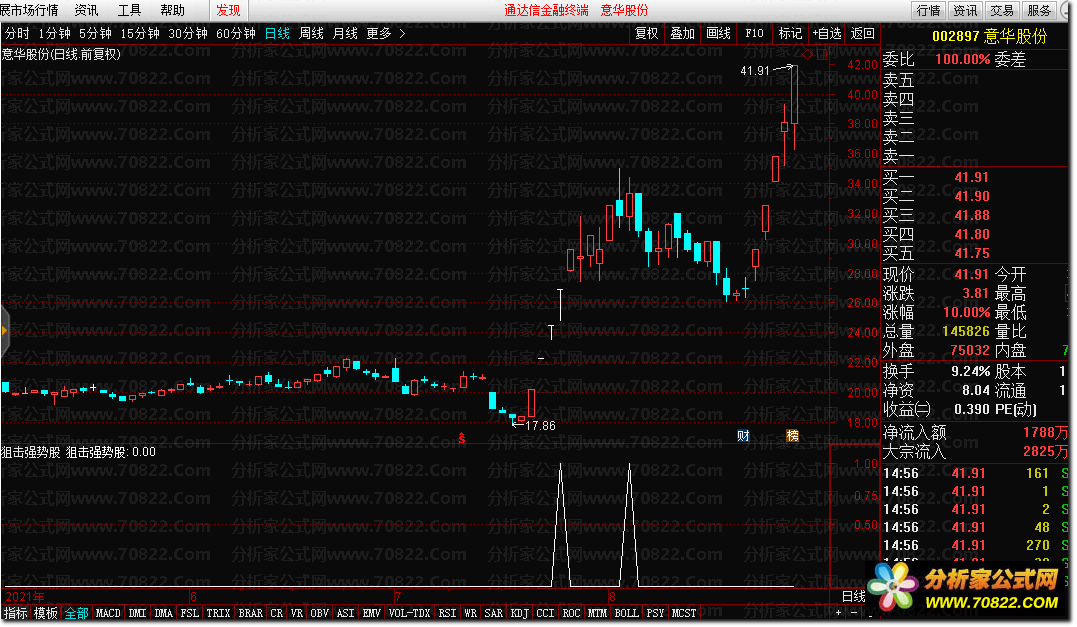Switch to the 1分钟 period
The width and height of the screenshot is (1077, 627).
coord(55,33)
